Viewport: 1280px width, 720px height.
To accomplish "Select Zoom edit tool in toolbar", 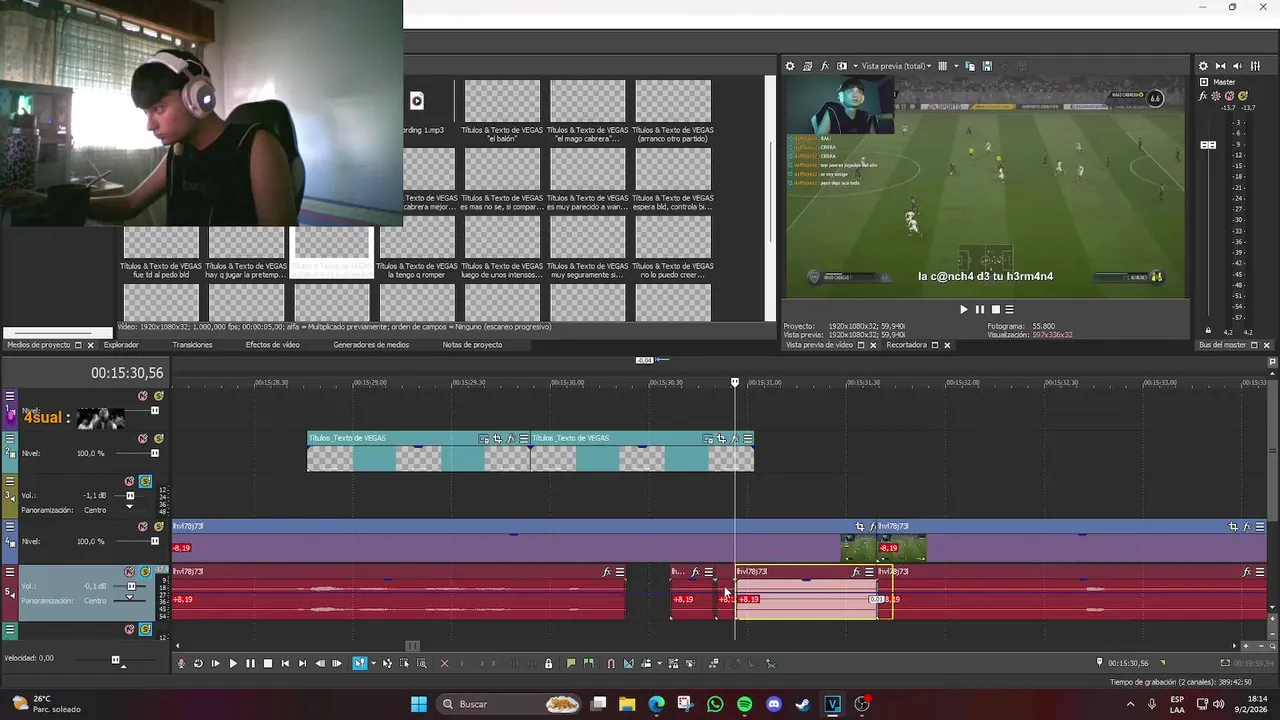I will pos(422,663).
